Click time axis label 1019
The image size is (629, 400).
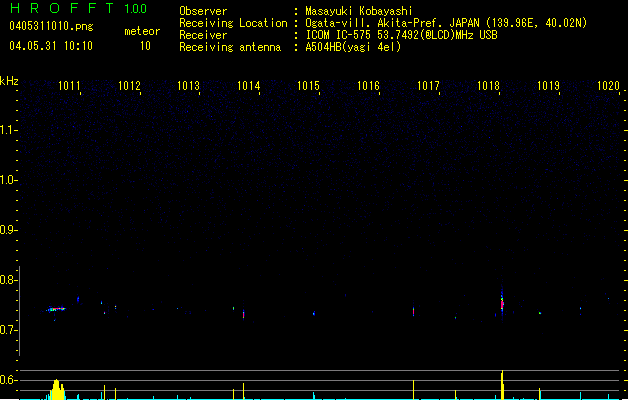pyautogui.click(x=548, y=86)
